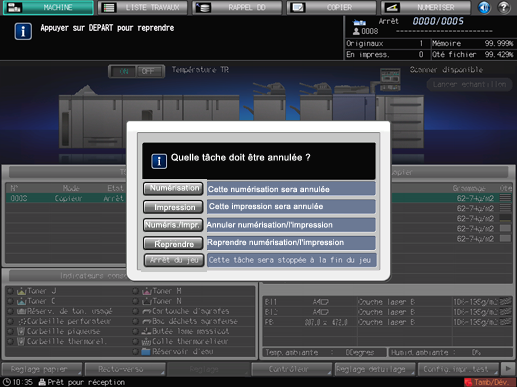Switch to the COPIER tab
Image resolution: width=517 pixels, height=387 pixels.
tap(332, 7)
